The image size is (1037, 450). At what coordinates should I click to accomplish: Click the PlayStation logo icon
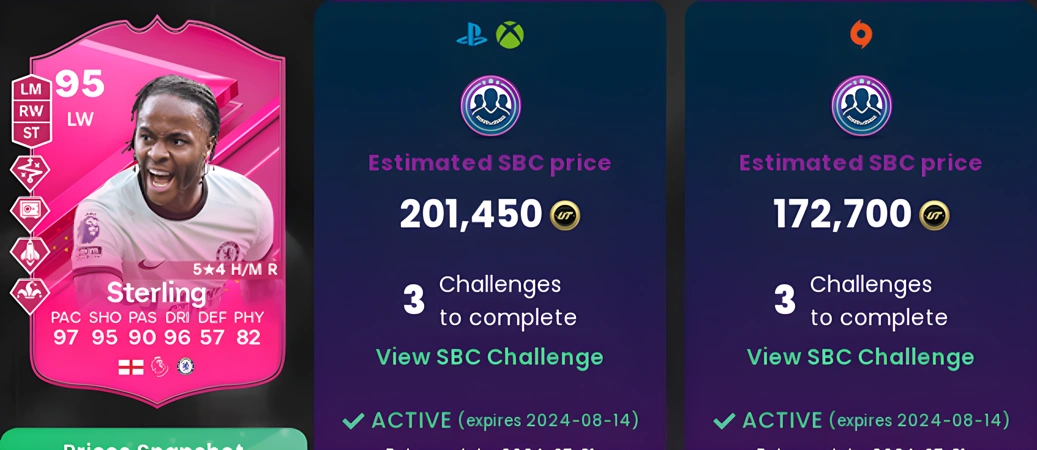click(x=471, y=35)
